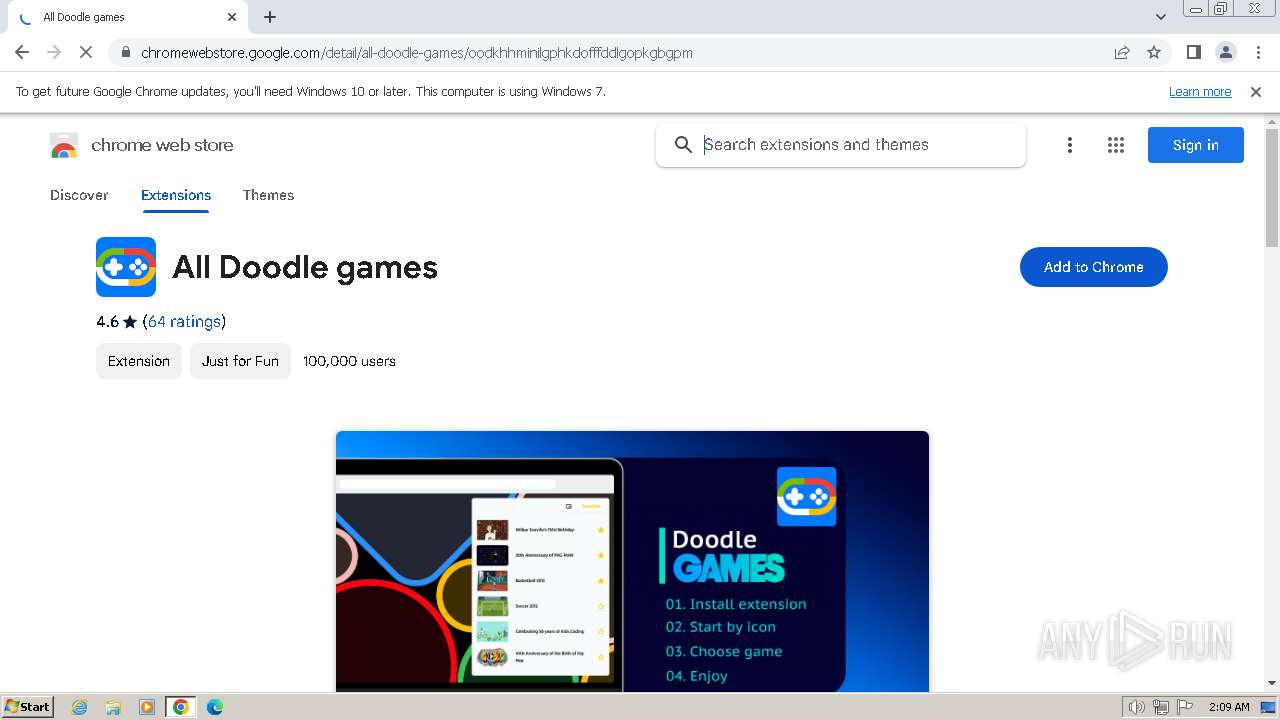Click the Just for Fun chip
1280x720 pixels.
pyautogui.click(x=240, y=361)
